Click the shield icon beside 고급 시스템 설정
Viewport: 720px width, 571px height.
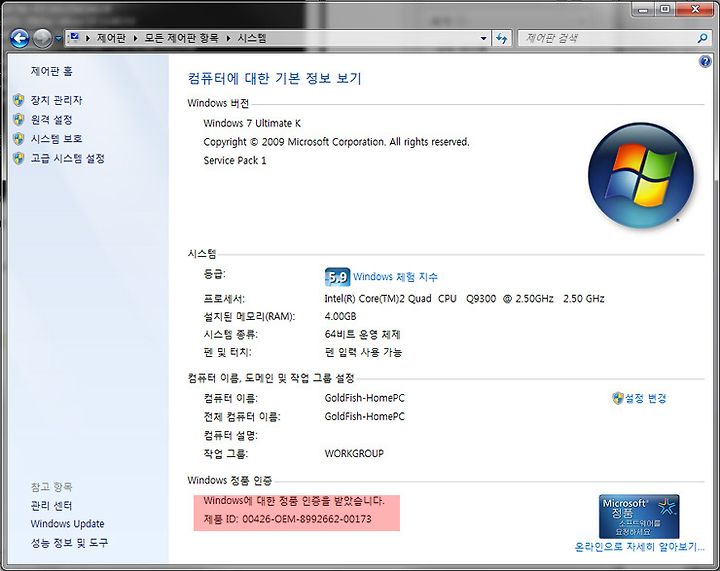pyautogui.click(x=18, y=158)
